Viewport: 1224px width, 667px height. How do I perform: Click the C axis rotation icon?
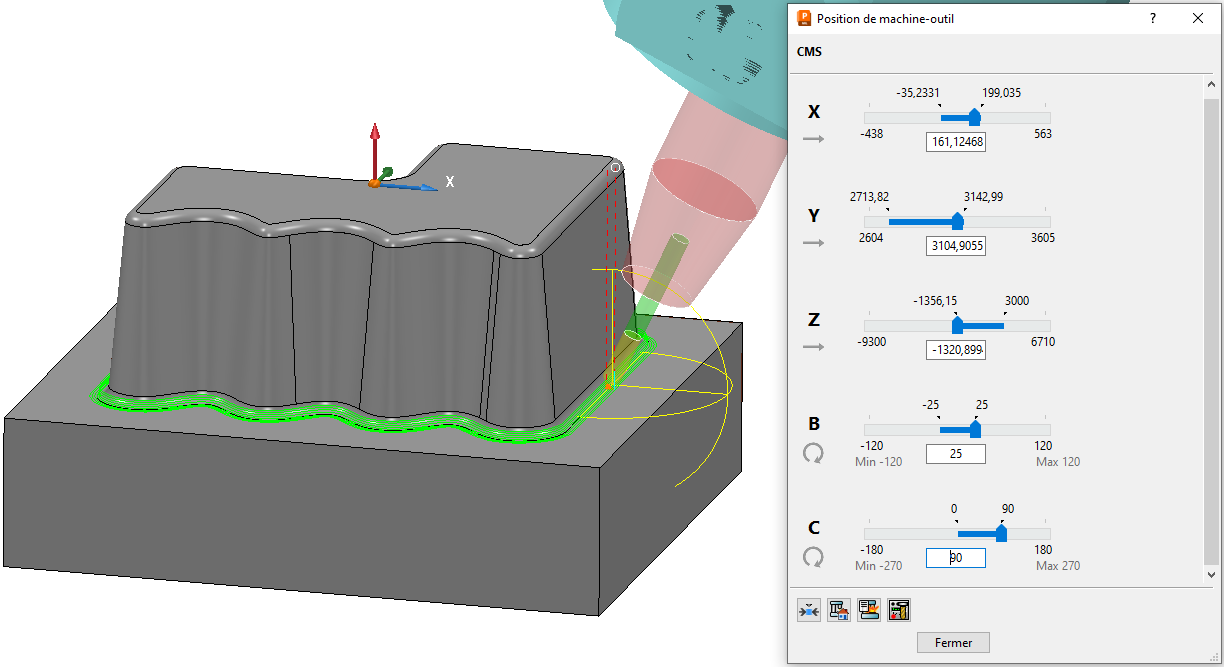coord(814,557)
